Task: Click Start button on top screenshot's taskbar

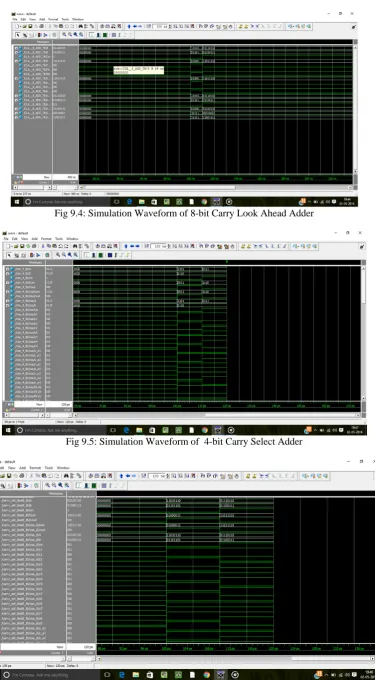Action: point(17,202)
